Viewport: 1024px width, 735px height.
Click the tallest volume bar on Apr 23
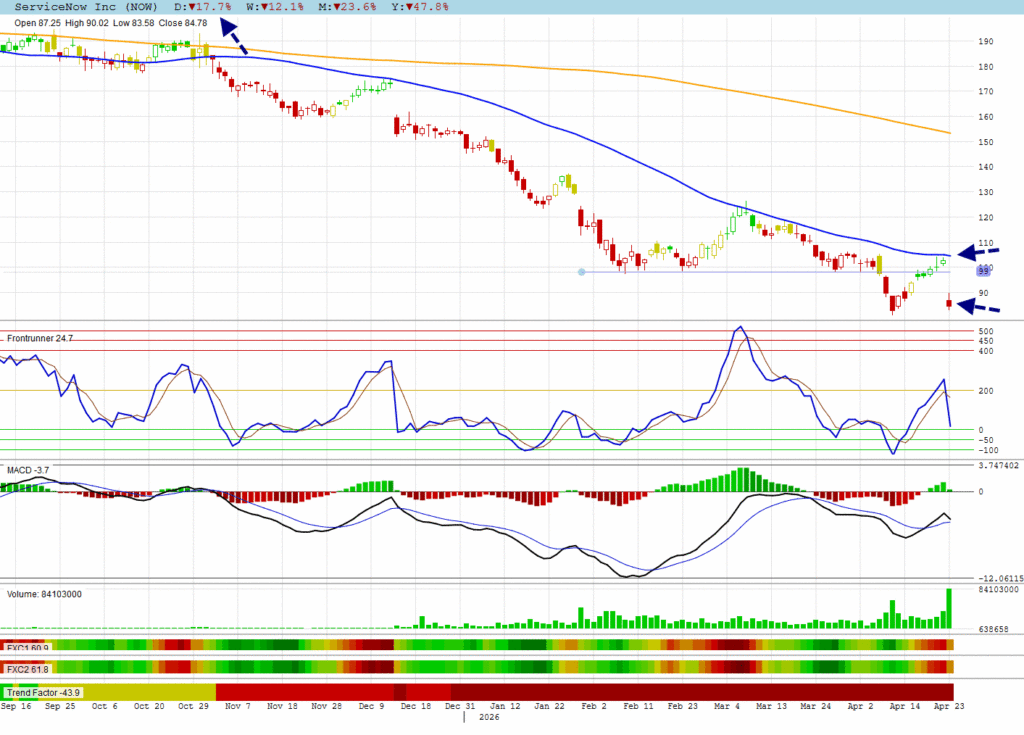click(948, 609)
